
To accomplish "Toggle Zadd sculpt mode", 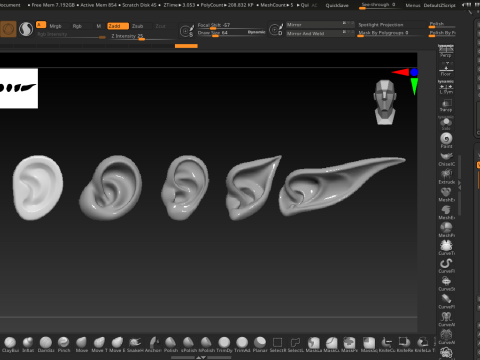I will [x=118, y=26].
